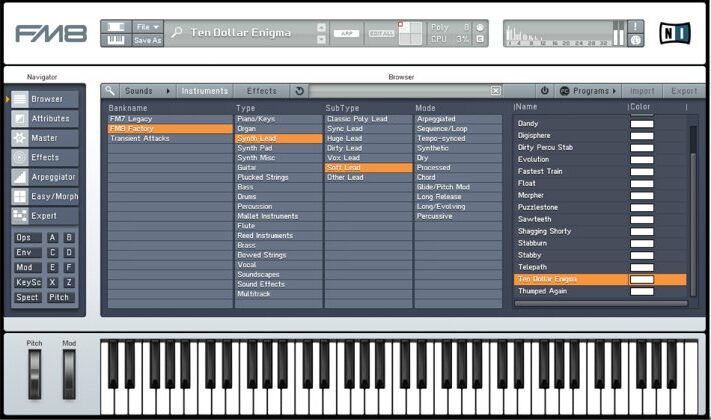Open the Programs dropdown
Viewport: 711px width, 420px height.
[588, 91]
